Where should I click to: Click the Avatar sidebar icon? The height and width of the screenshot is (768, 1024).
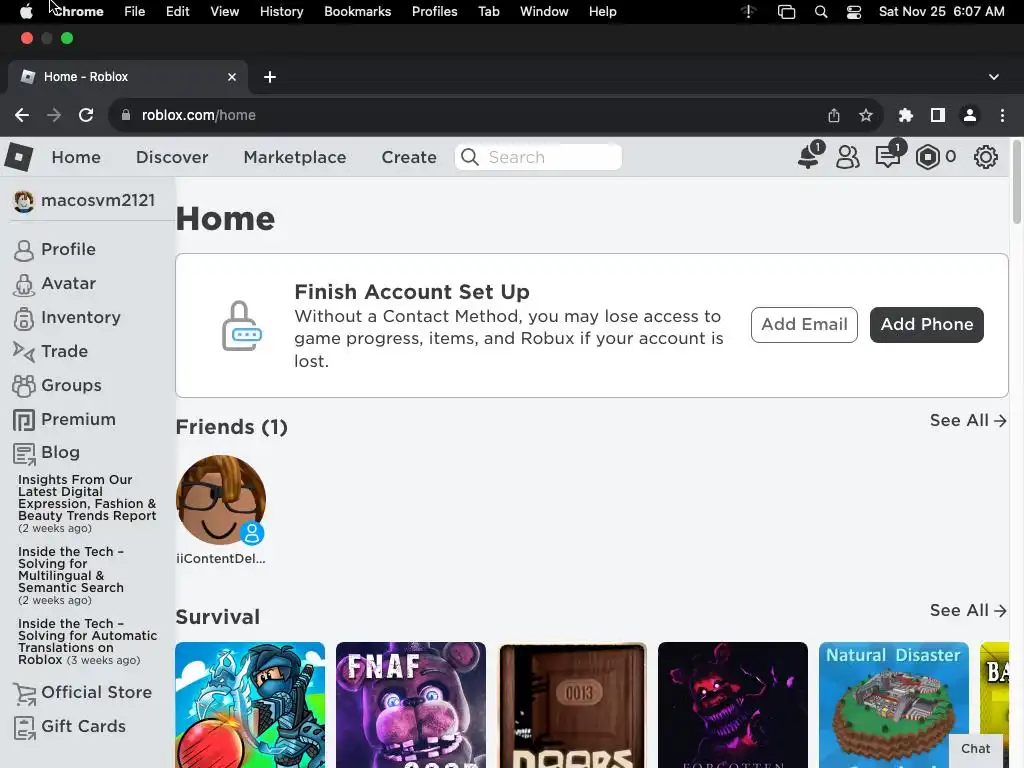[24, 284]
